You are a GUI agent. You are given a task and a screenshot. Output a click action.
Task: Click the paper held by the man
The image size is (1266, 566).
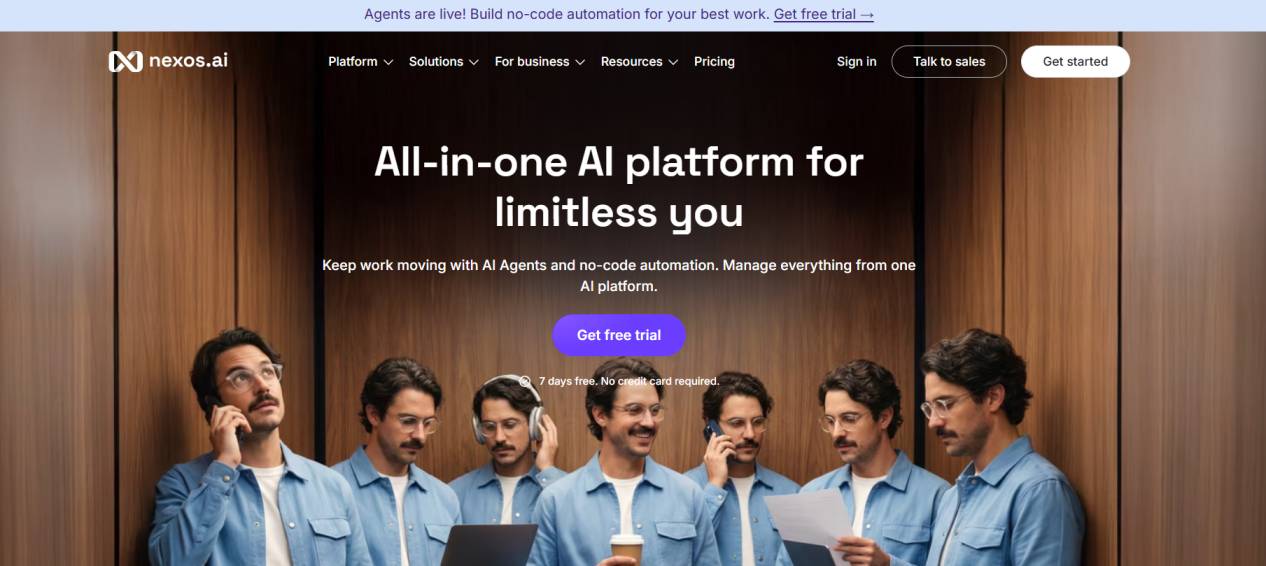tap(810, 527)
